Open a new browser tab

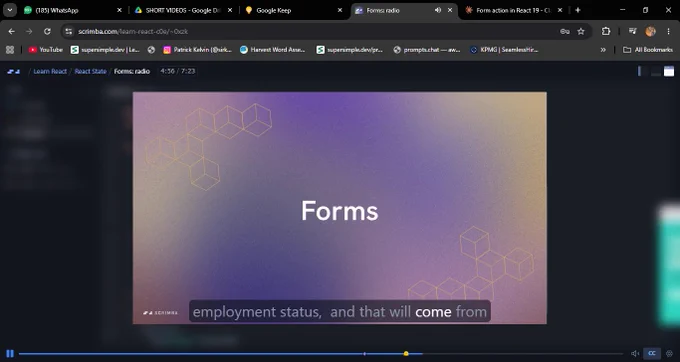coord(578,10)
